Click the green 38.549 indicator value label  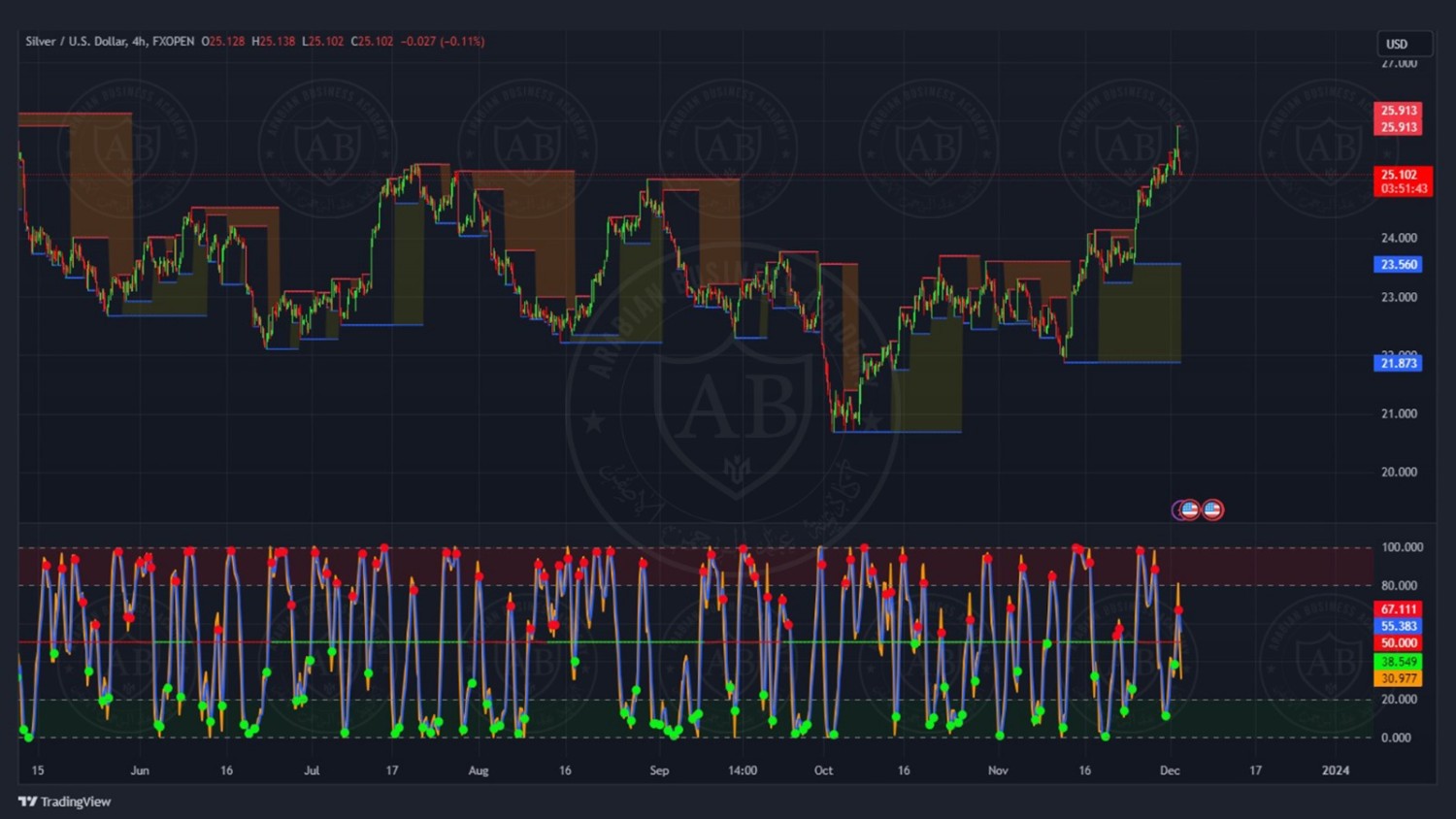[1399, 662]
